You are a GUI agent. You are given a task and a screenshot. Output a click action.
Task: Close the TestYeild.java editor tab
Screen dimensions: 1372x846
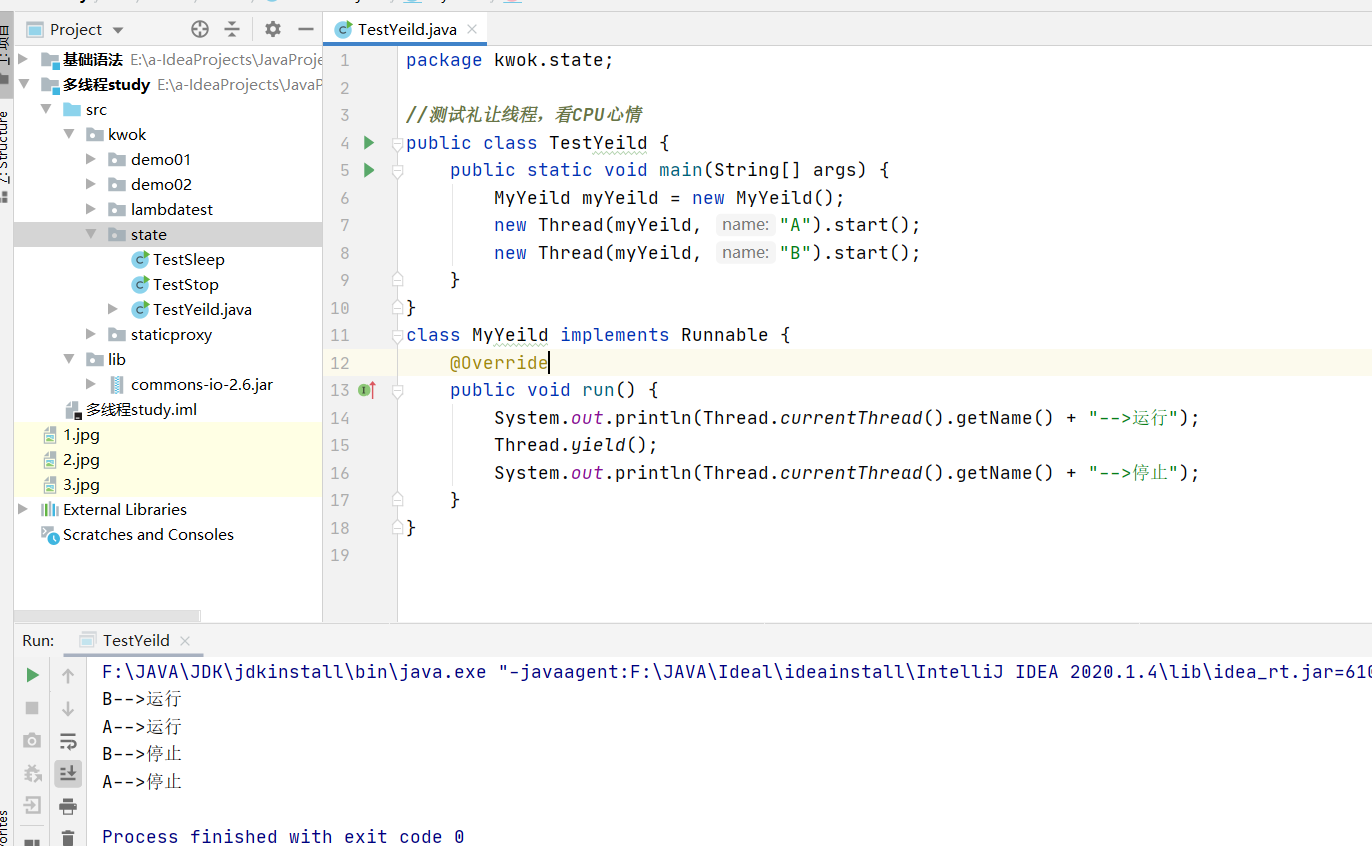pyautogui.click(x=473, y=29)
